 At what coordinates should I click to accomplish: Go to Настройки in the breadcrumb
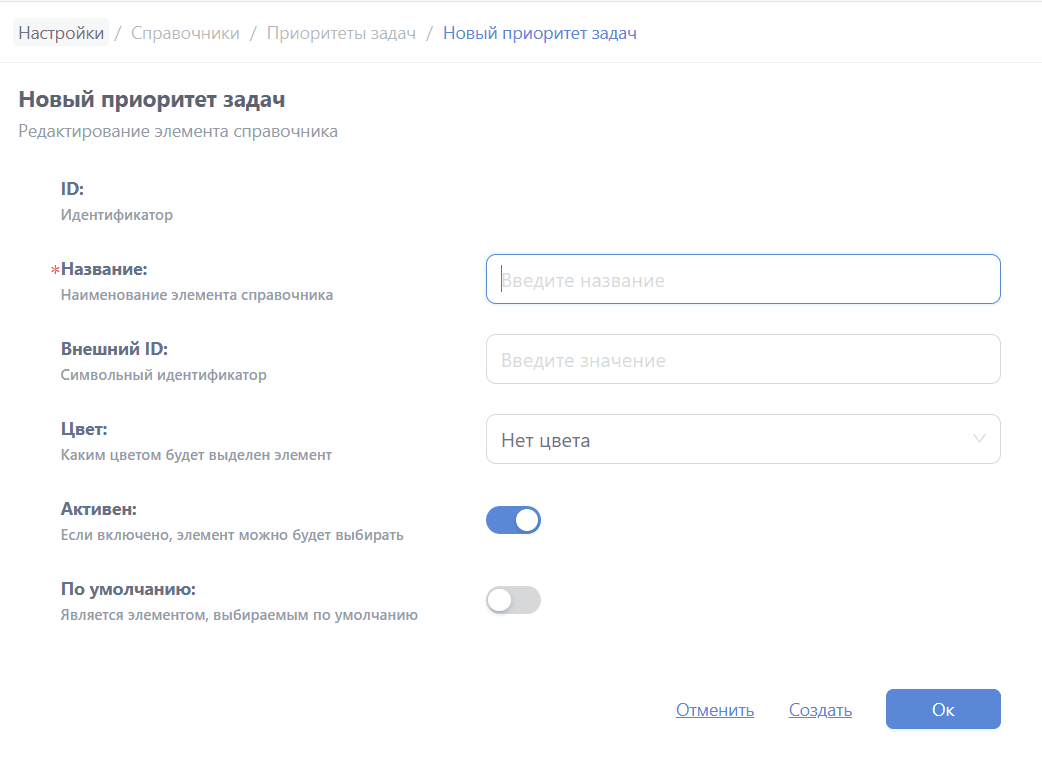[61, 33]
